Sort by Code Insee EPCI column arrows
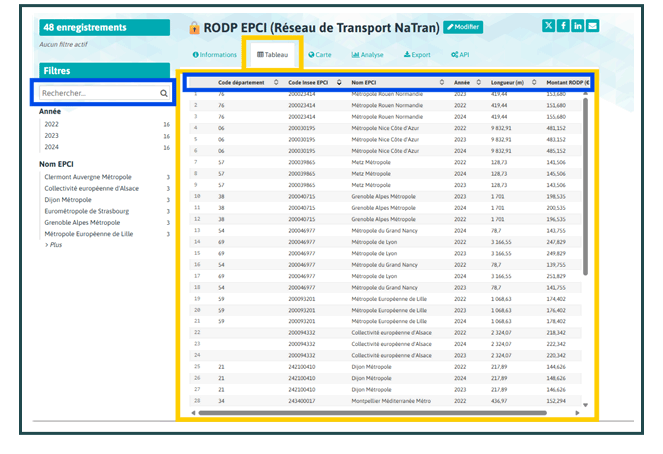 [339, 82]
